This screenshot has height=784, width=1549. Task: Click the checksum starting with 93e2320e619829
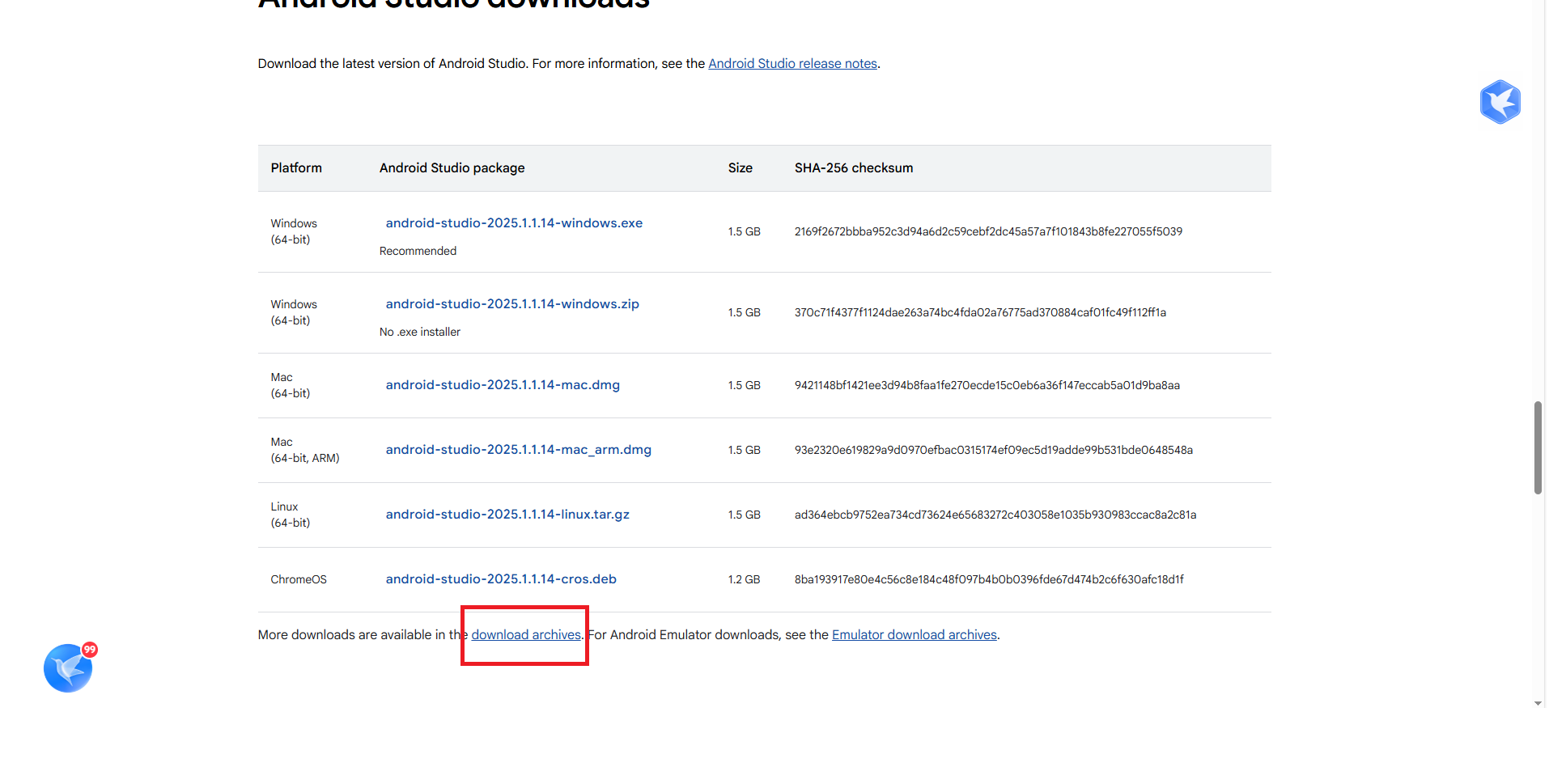pyautogui.click(x=994, y=450)
